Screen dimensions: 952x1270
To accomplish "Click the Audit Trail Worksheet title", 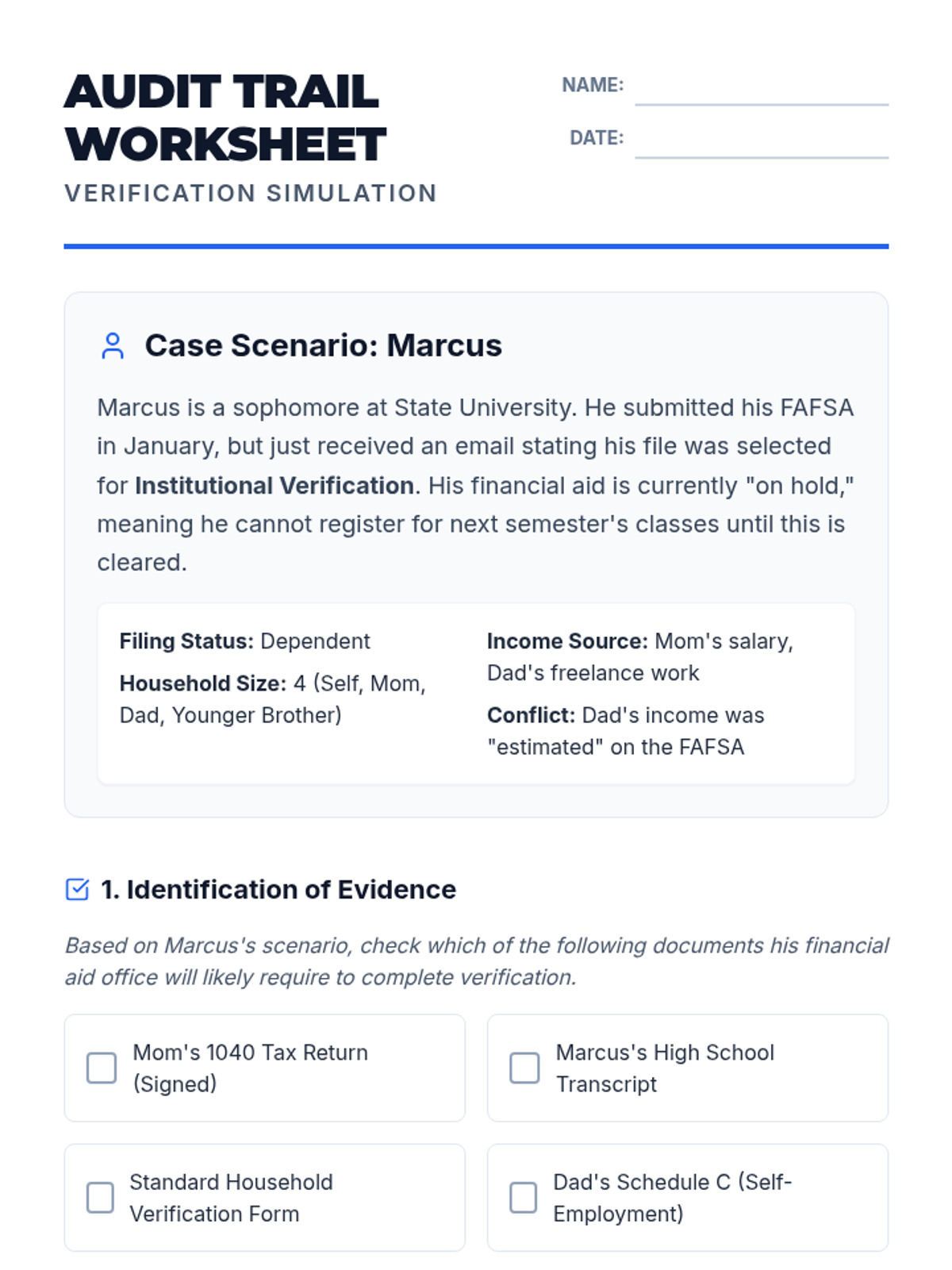I will 225,117.
